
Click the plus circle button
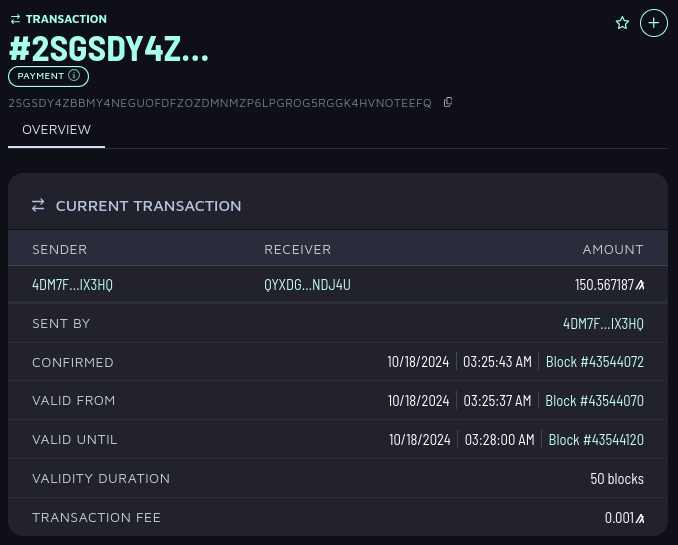point(654,23)
